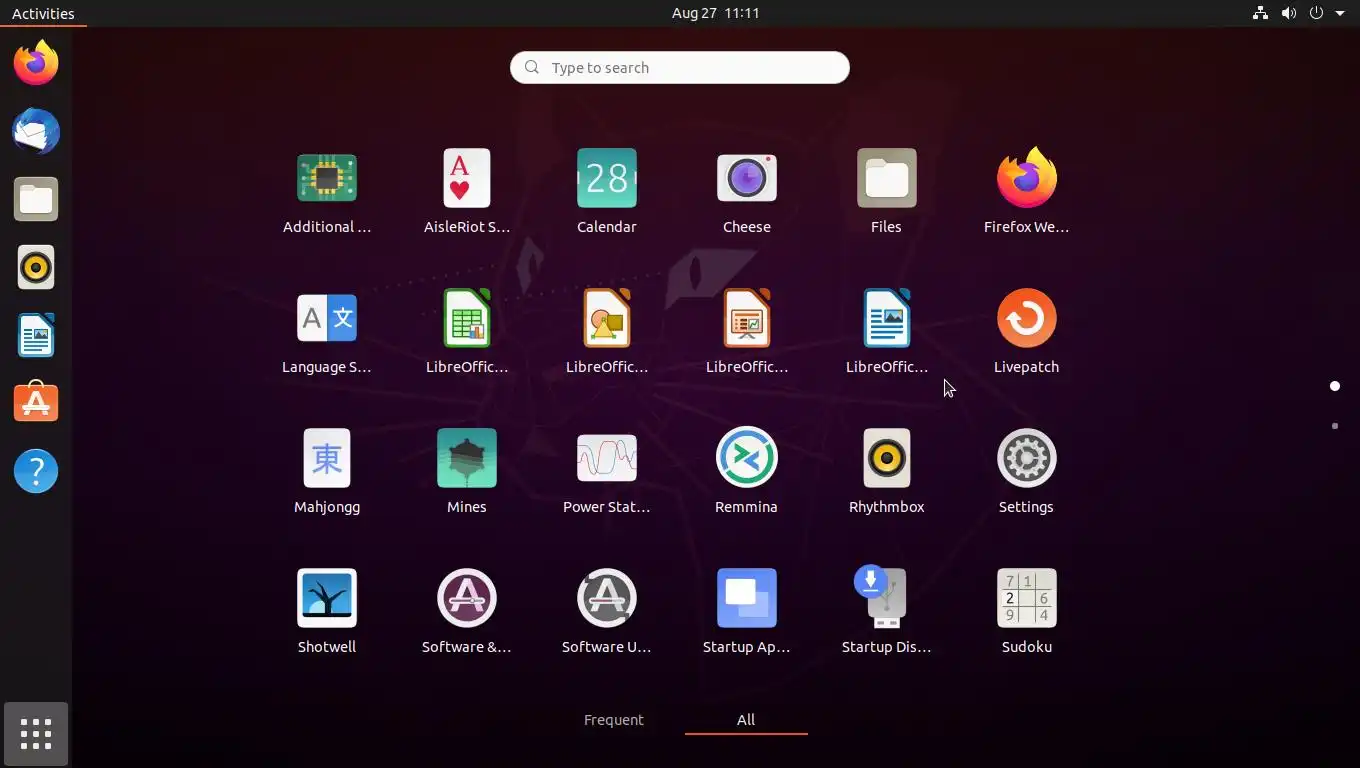Image resolution: width=1360 pixels, height=768 pixels.
Task: Launch Shotwell photo manager
Action: point(327,599)
